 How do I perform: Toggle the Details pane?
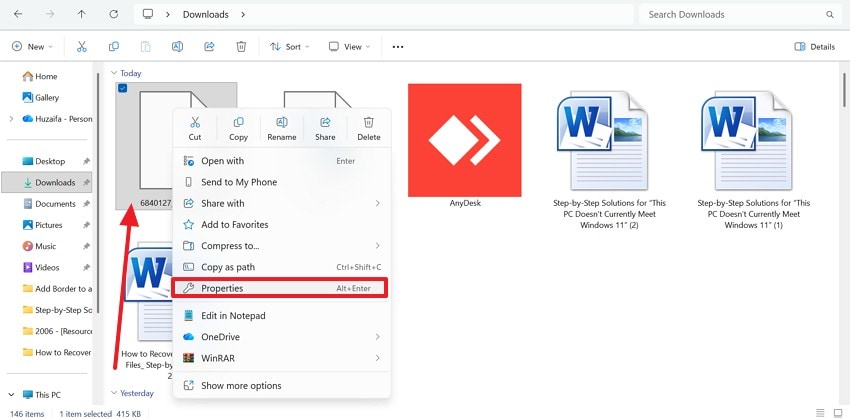(815, 47)
